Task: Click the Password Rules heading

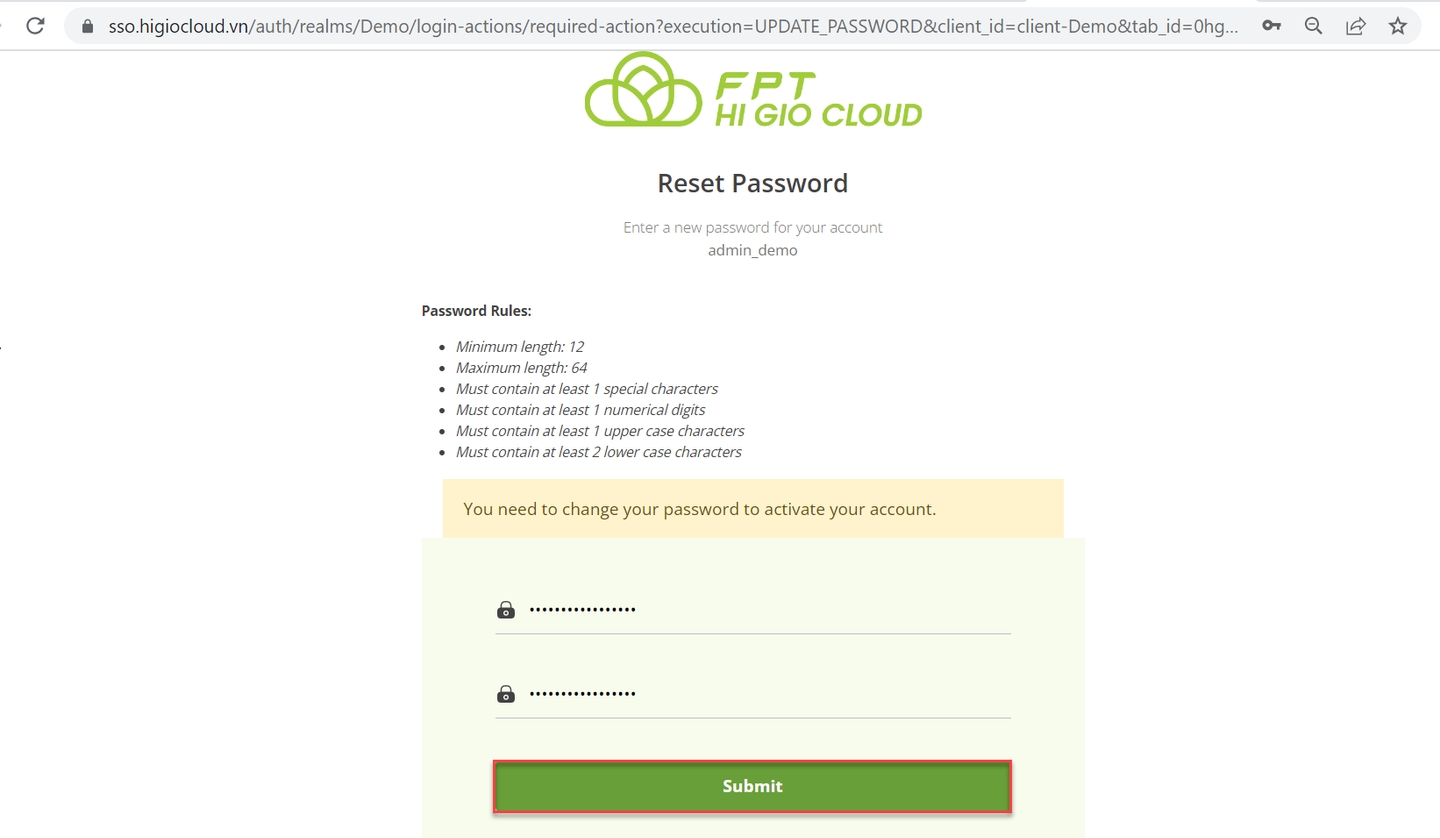Action: pos(476,311)
